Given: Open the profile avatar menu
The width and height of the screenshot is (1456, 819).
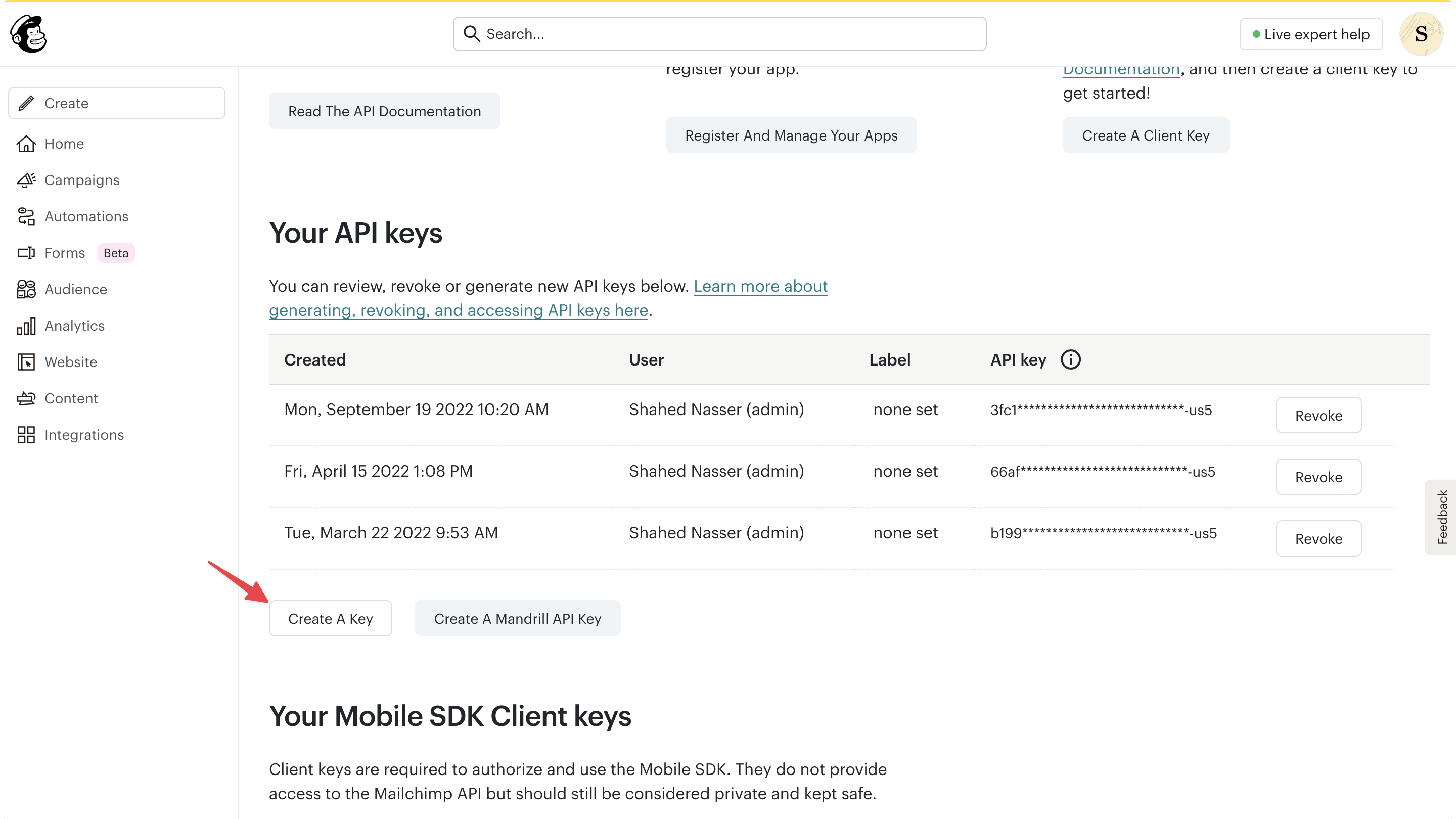Looking at the screenshot, I should [1422, 33].
